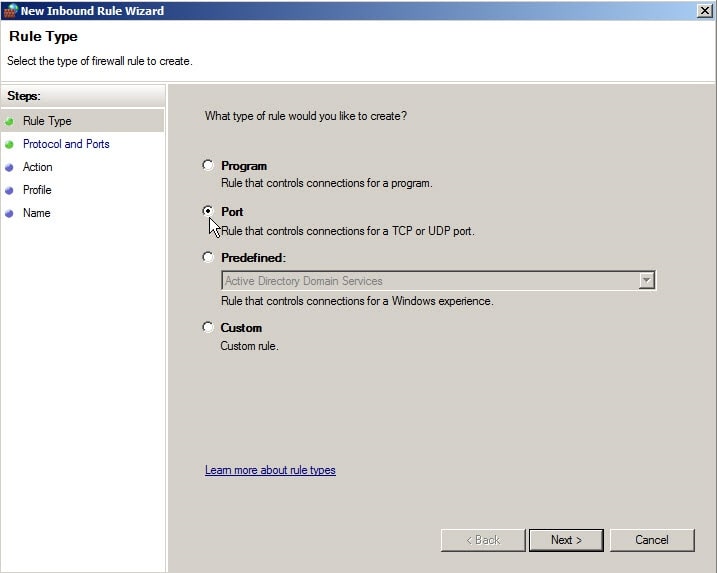Select the Custom rule radio button
This screenshot has height=573, width=717.
tap(208, 327)
